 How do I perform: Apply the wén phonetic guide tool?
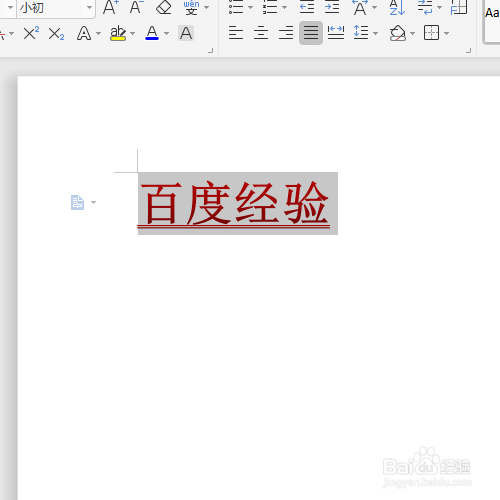point(191,7)
